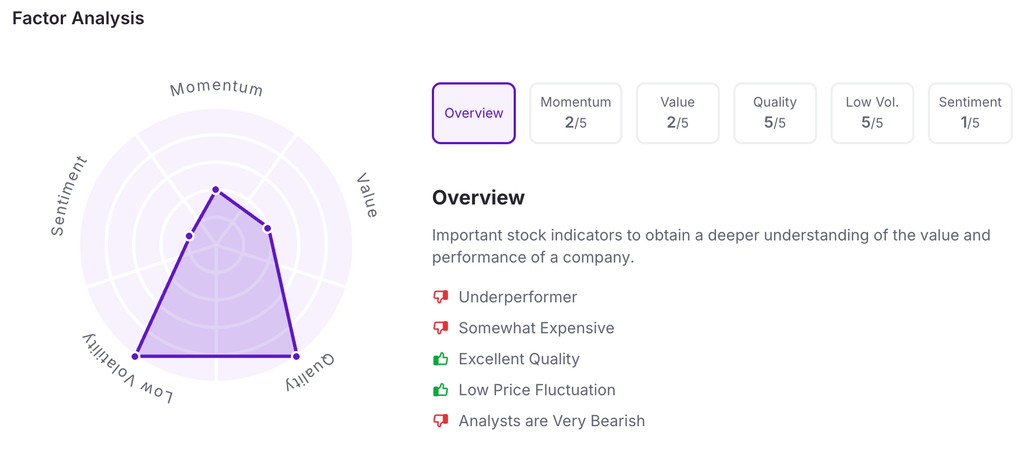Click the Momentum axis label on chart
Screen dimensions: 1024x451
pyautogui.click(x=216, y=88)
